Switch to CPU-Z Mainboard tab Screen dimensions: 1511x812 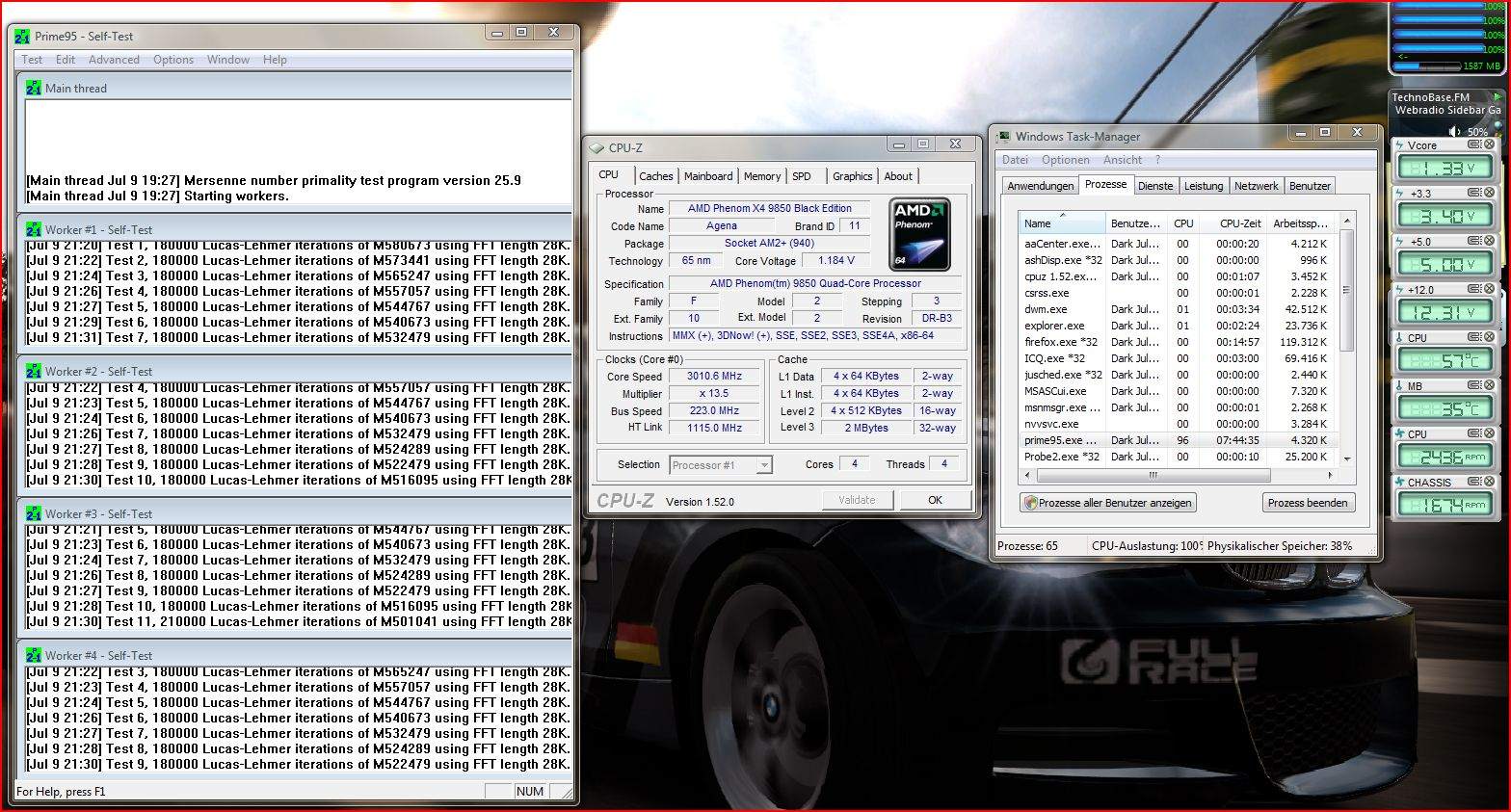(708, 176)
